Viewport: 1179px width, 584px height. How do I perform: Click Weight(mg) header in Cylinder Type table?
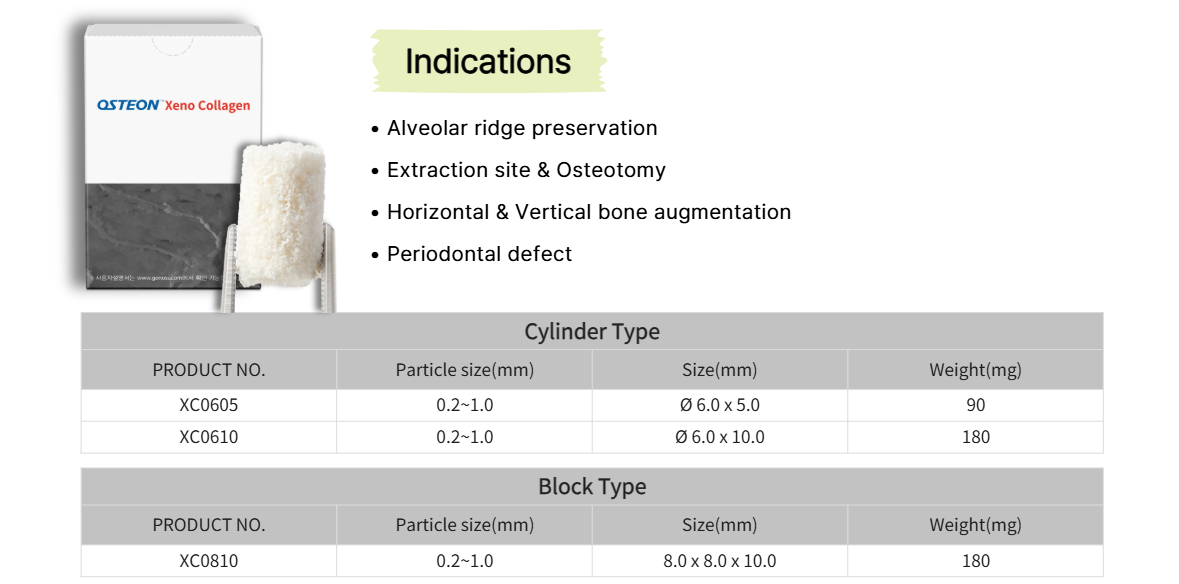975,370
